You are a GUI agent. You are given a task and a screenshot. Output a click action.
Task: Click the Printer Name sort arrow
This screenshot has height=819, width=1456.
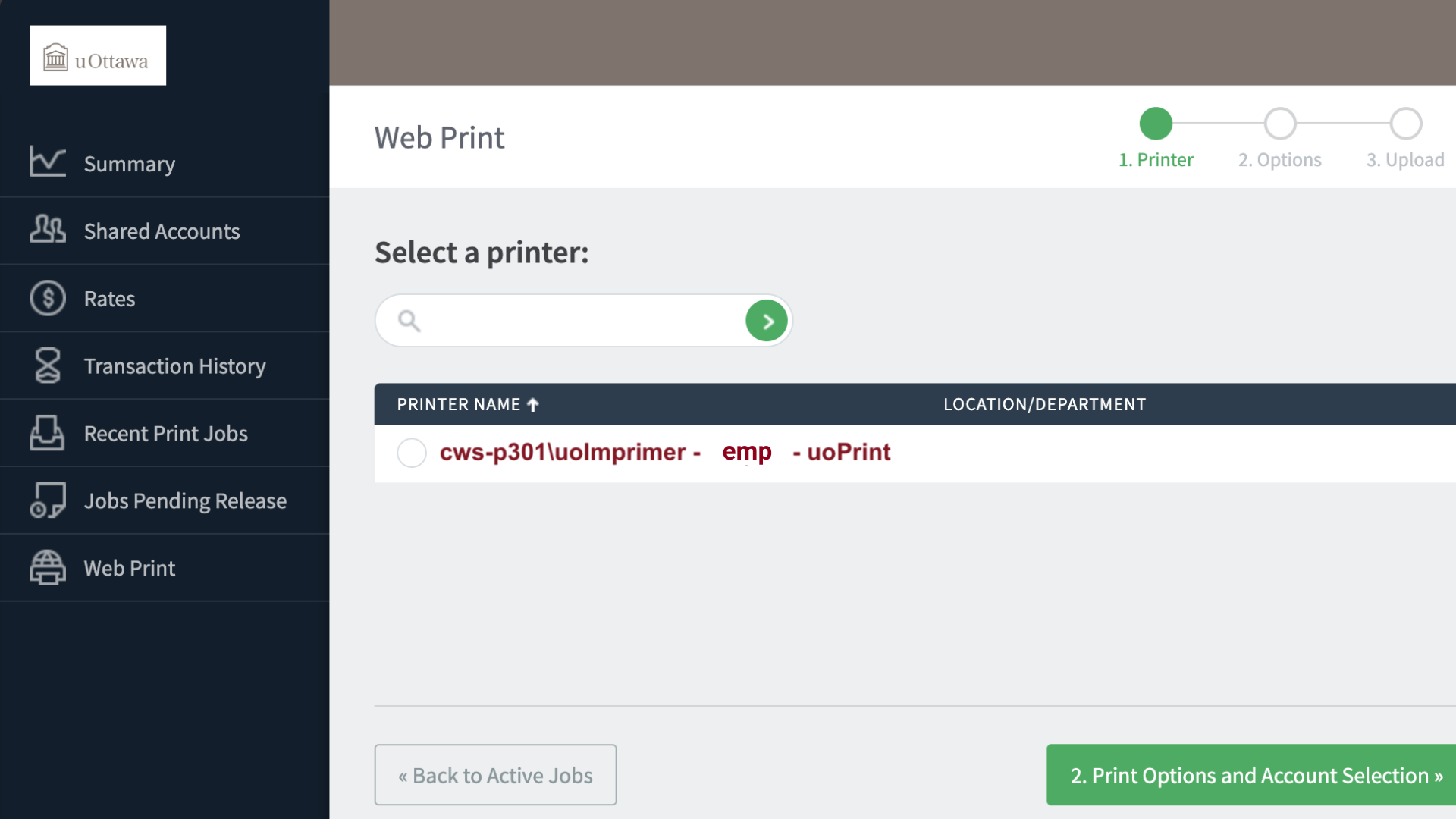click(x=533, y=405)
